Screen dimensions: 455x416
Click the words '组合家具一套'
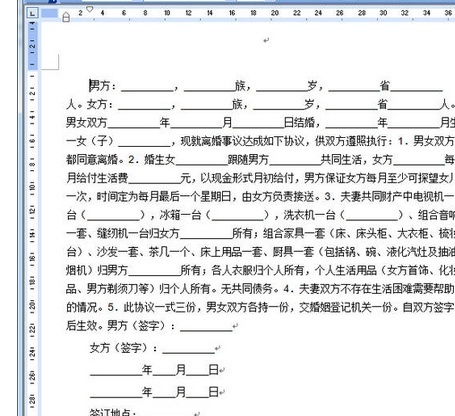294,233
